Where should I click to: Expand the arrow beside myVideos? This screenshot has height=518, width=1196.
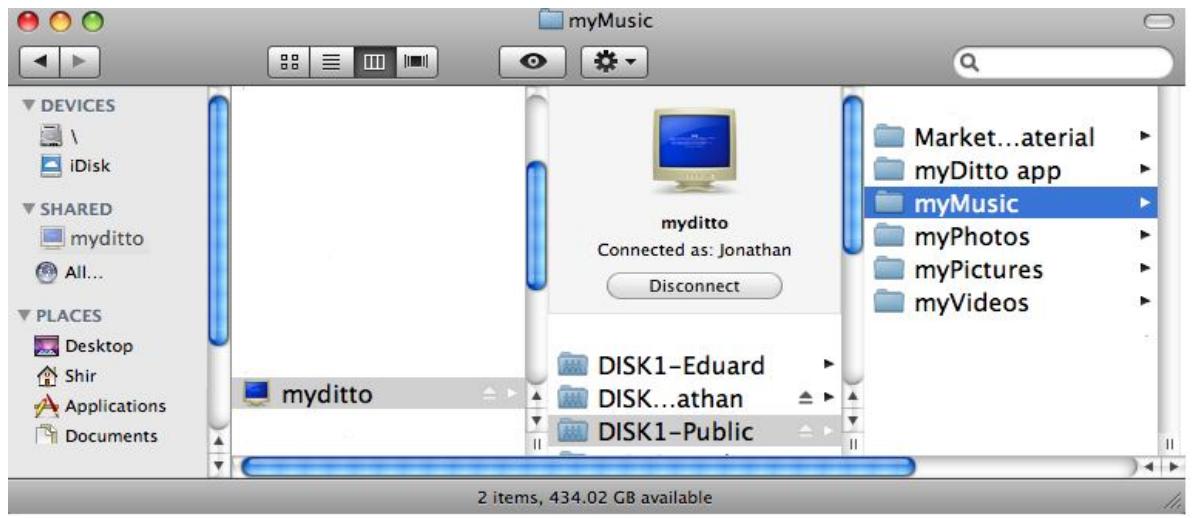coord(1145,301)
